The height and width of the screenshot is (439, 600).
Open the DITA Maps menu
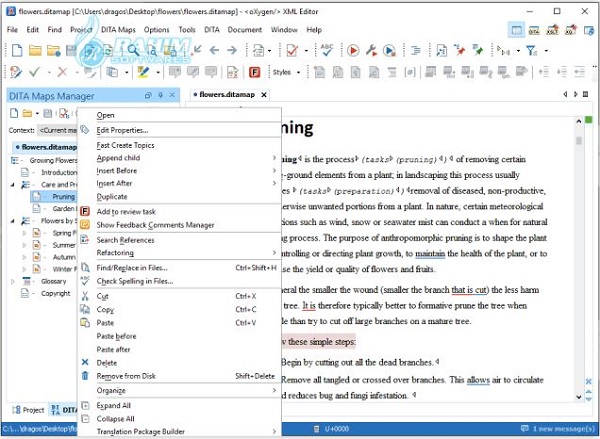click(x=118, y=29)
